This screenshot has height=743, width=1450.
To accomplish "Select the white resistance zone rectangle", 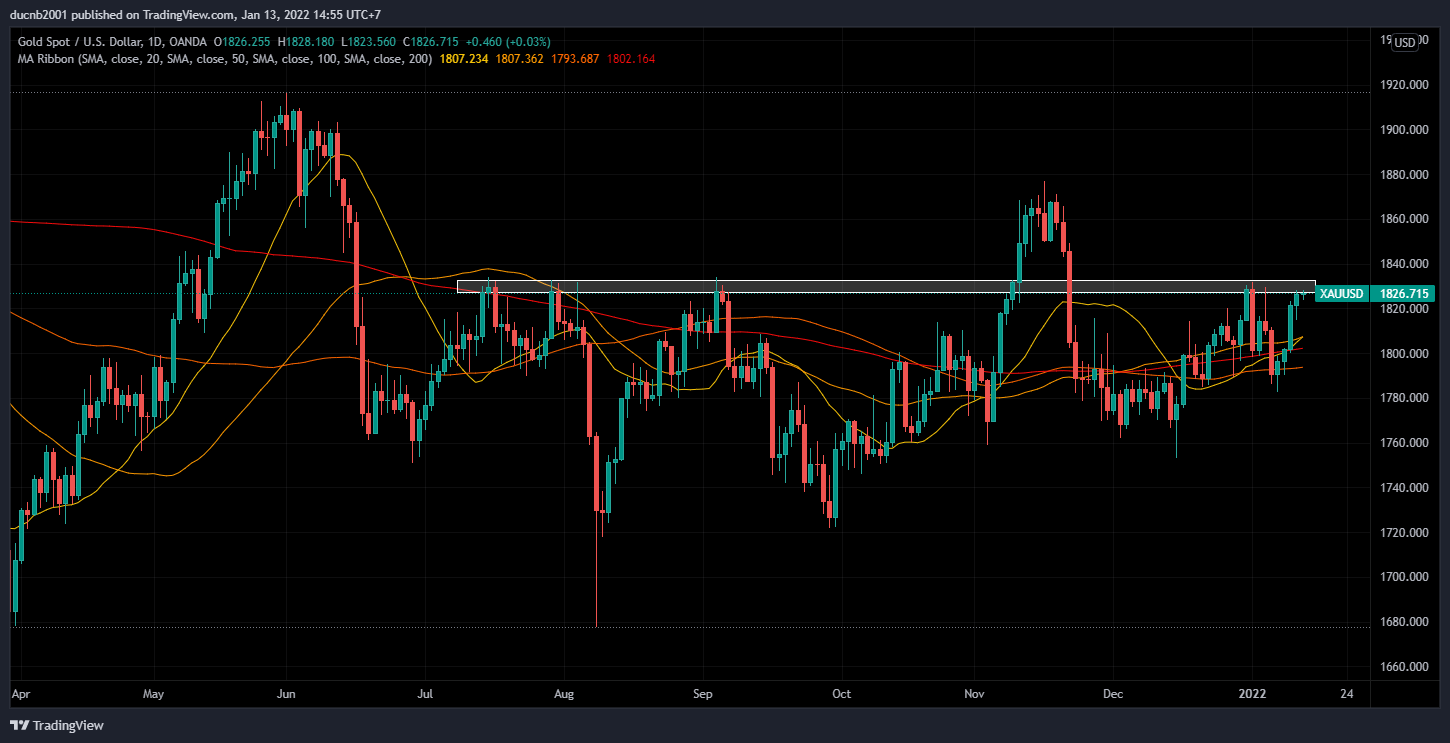I will tap(886, 287).
